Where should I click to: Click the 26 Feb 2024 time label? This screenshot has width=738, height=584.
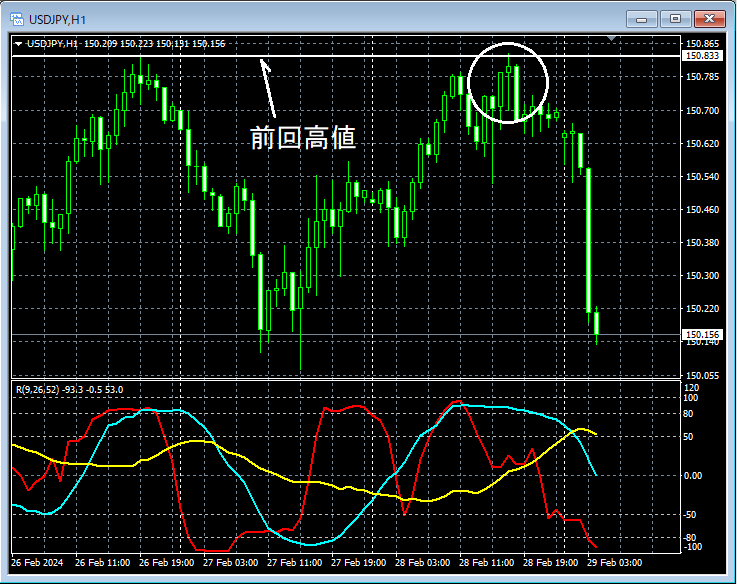coord(37,563)
